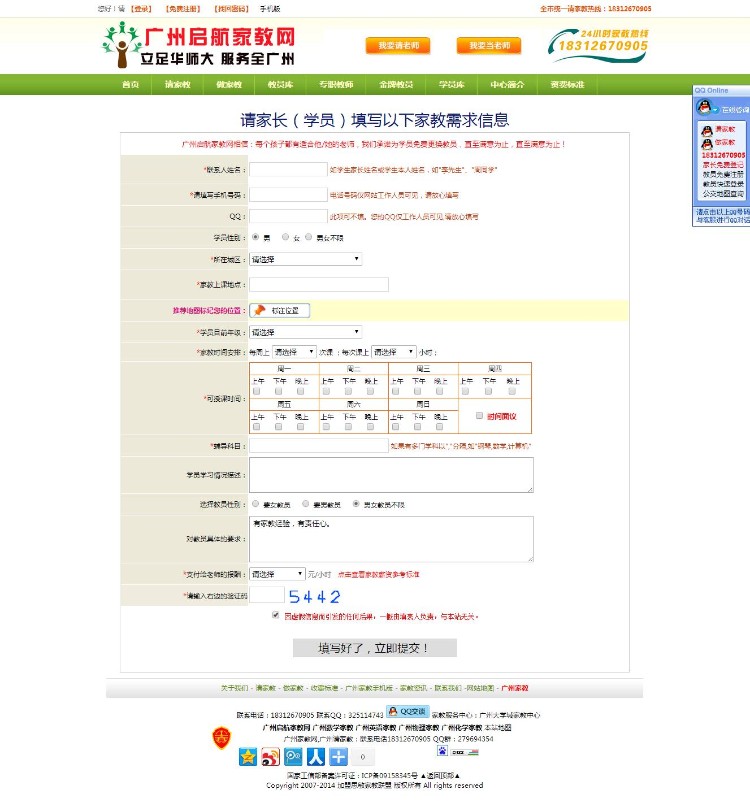Screen dimensions: 750x807
Task: Select 要女教员 tutor gender option
Action: pos(255,503)
